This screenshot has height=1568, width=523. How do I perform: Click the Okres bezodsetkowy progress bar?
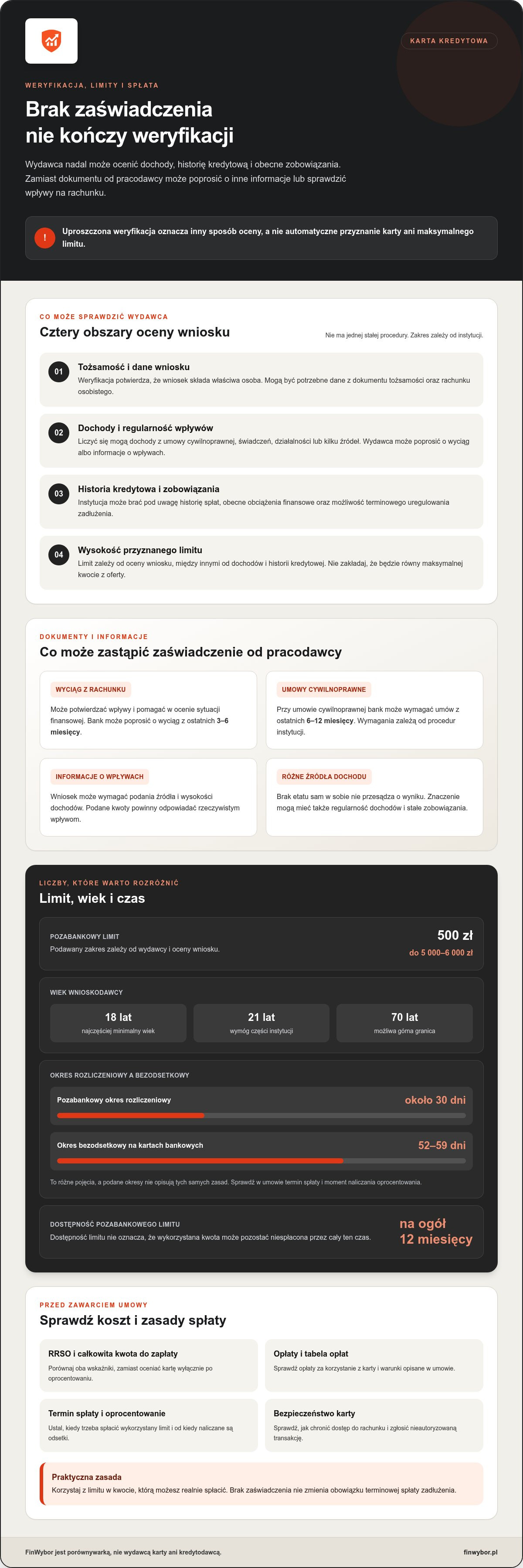261,1160
